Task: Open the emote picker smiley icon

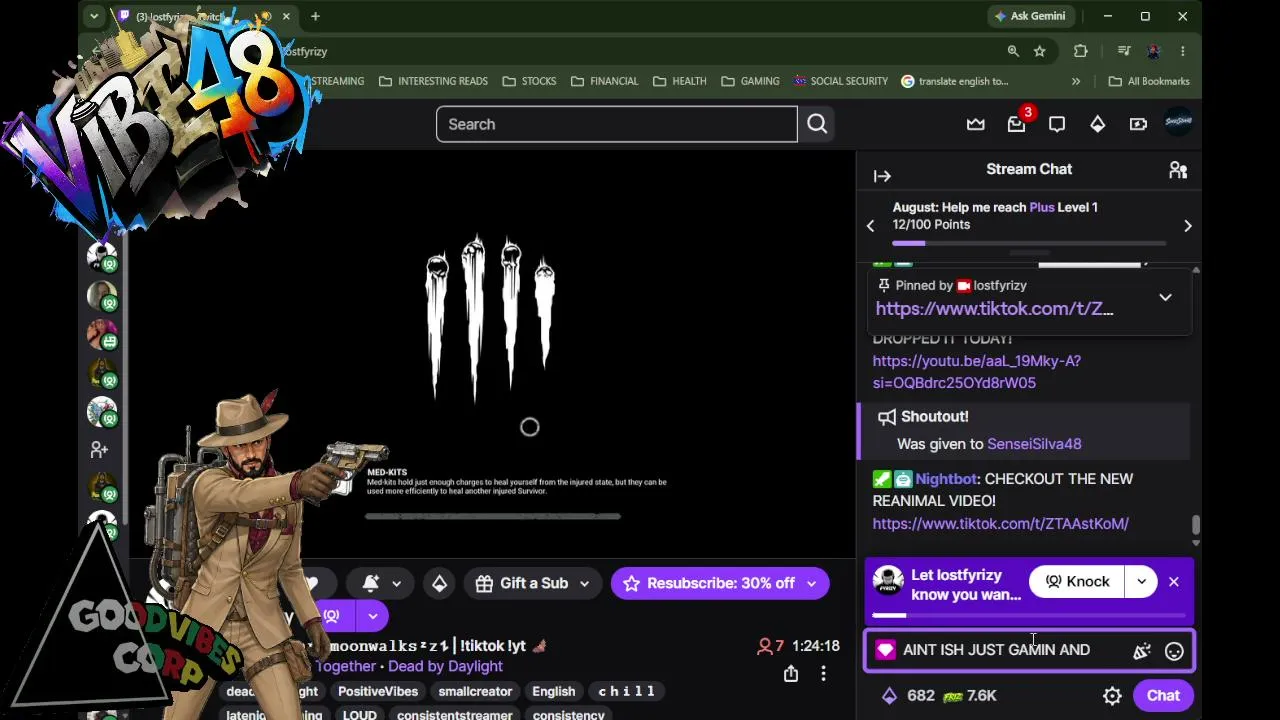Action: pyautogui.click(x=1174, y=651)
